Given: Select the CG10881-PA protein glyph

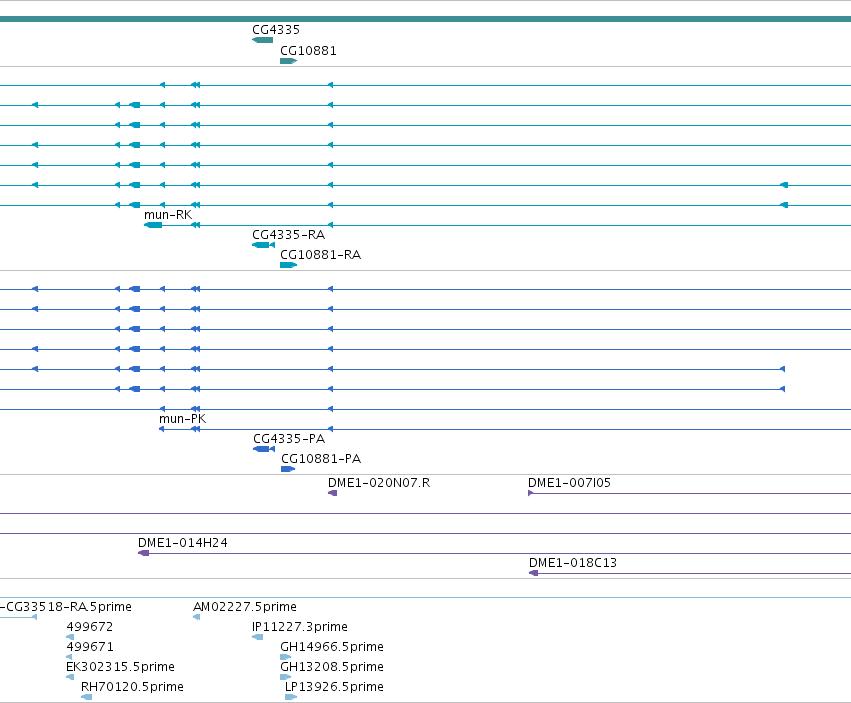Looking at the screenshot, I should [x=288, y=469].
